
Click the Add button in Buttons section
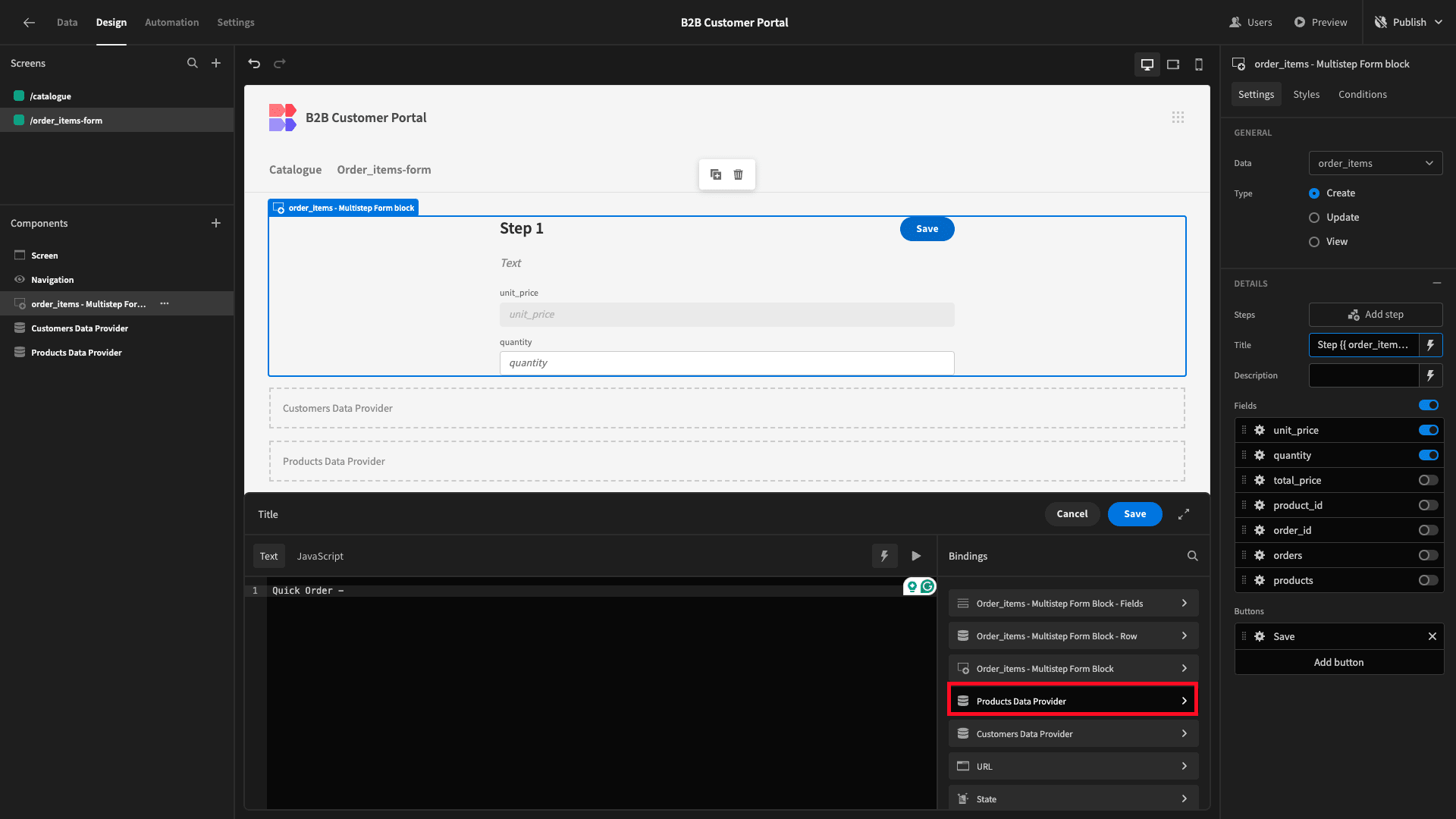pyautogui.click(x=1338, y=662)
